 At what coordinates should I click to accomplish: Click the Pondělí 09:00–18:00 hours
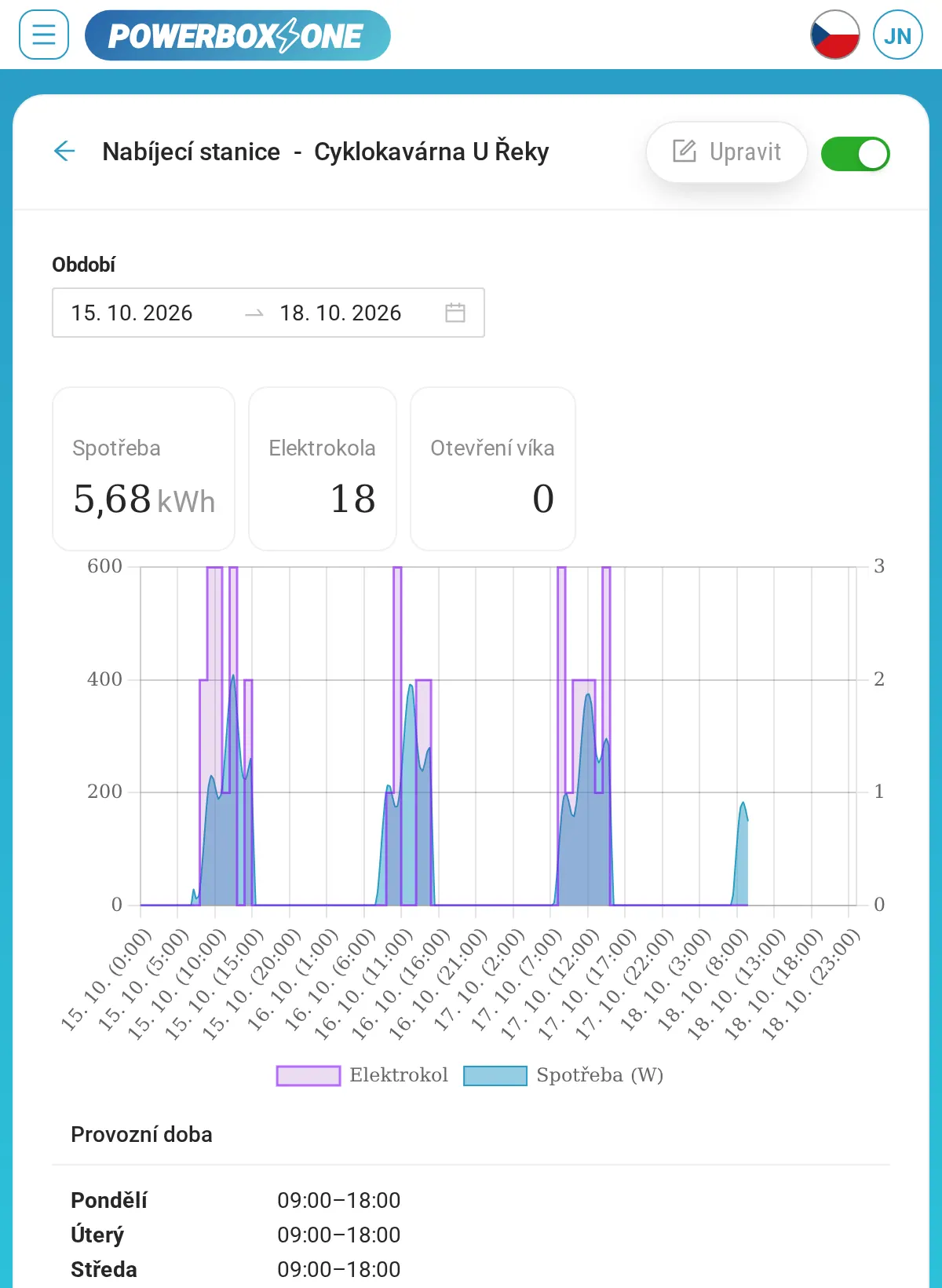339,1200
